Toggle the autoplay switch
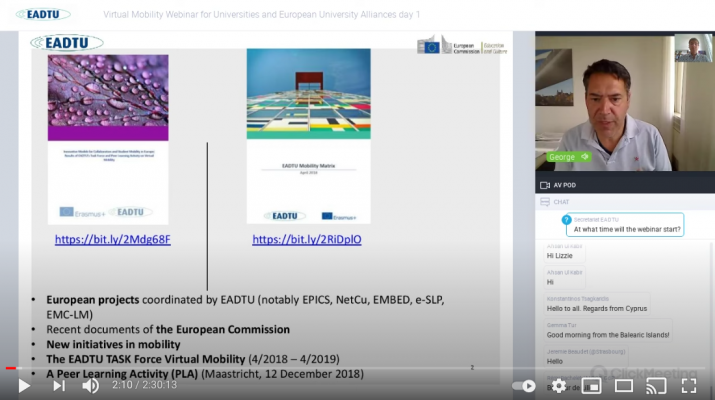715x400 pixels. (x=524, y=385)
